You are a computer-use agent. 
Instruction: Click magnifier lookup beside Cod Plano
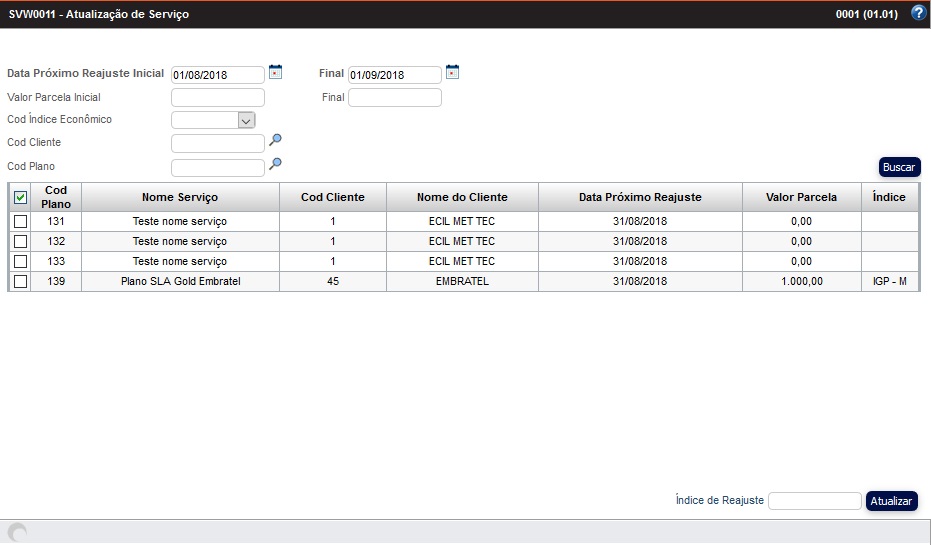click(276, 164)
